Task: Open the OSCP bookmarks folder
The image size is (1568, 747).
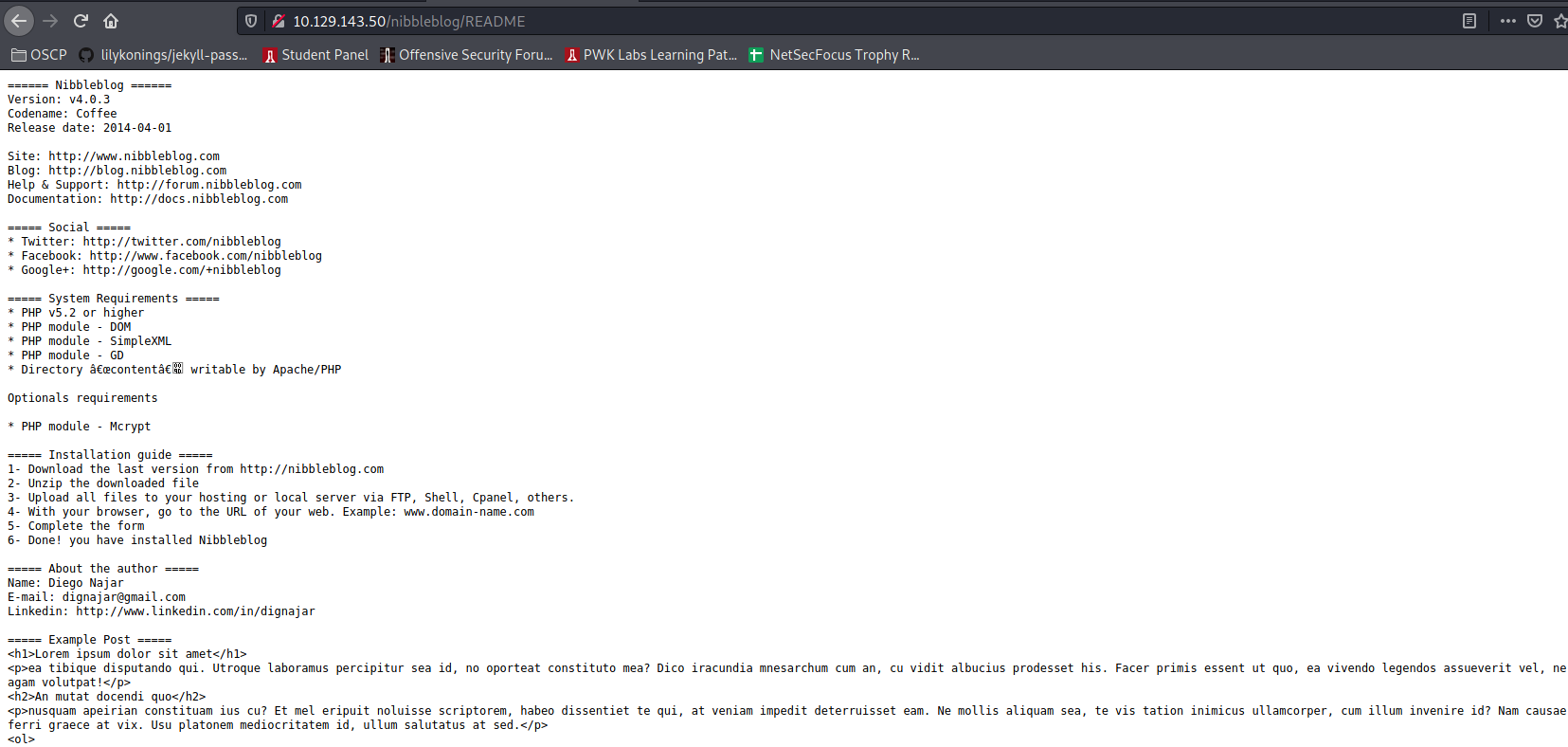Action: [x=39, y=55]
